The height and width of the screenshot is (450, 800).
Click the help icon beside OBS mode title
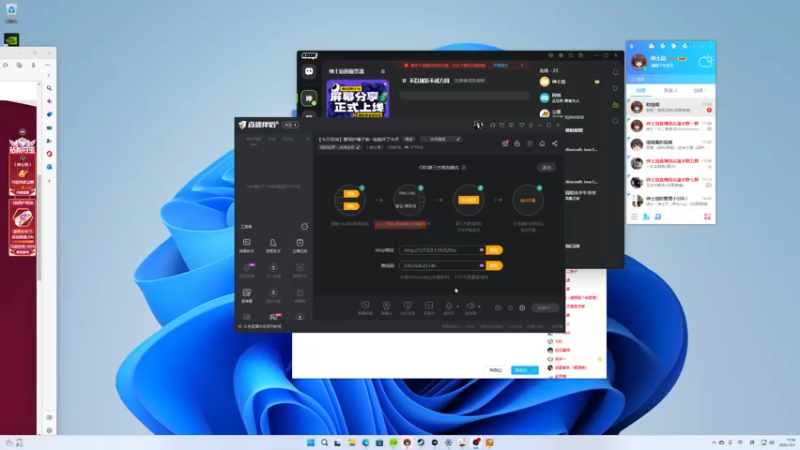click(x=464, y=167)
